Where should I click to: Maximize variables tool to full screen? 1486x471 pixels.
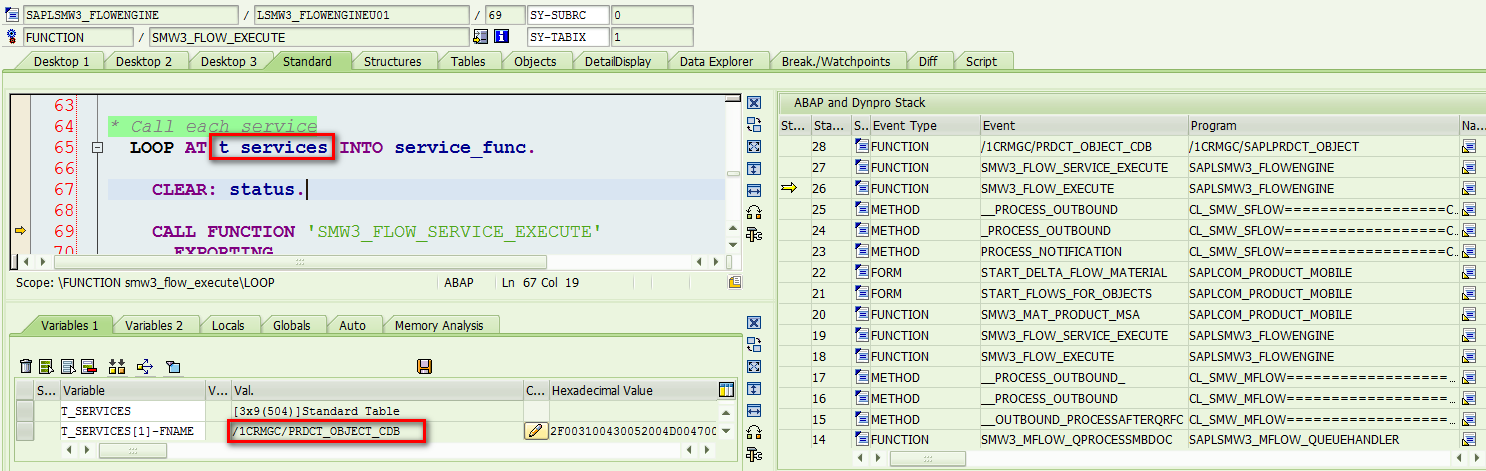755,366
